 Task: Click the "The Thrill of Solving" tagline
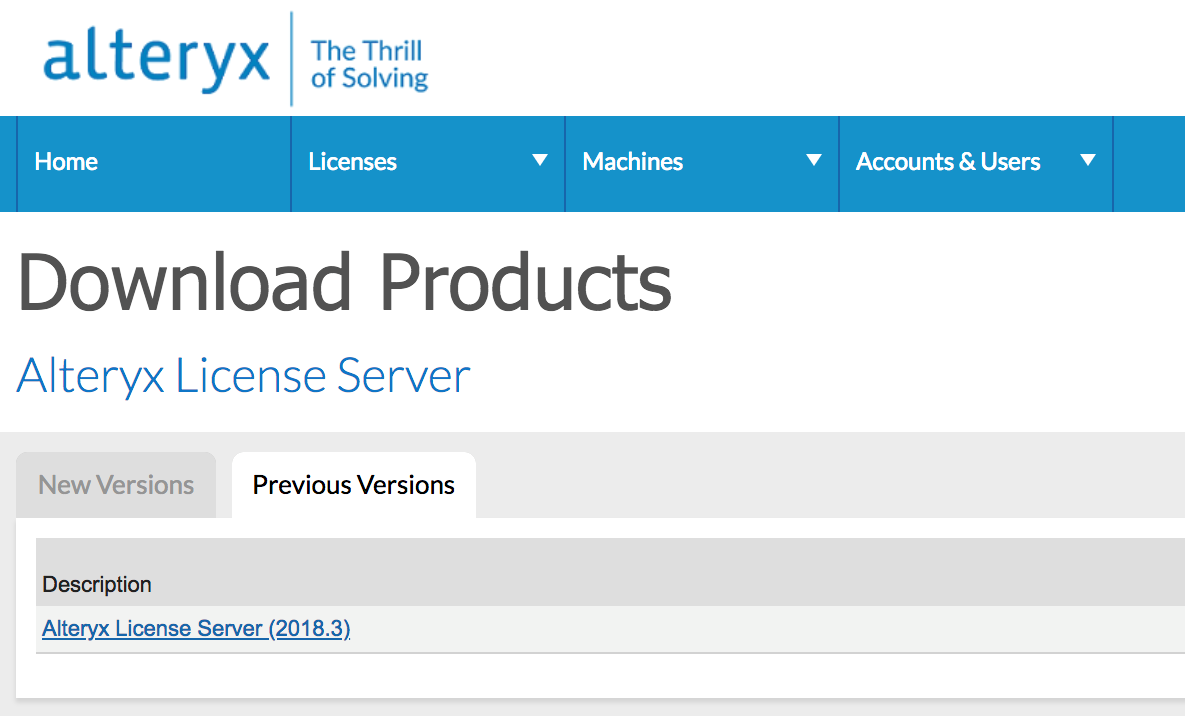click(368, 64)
